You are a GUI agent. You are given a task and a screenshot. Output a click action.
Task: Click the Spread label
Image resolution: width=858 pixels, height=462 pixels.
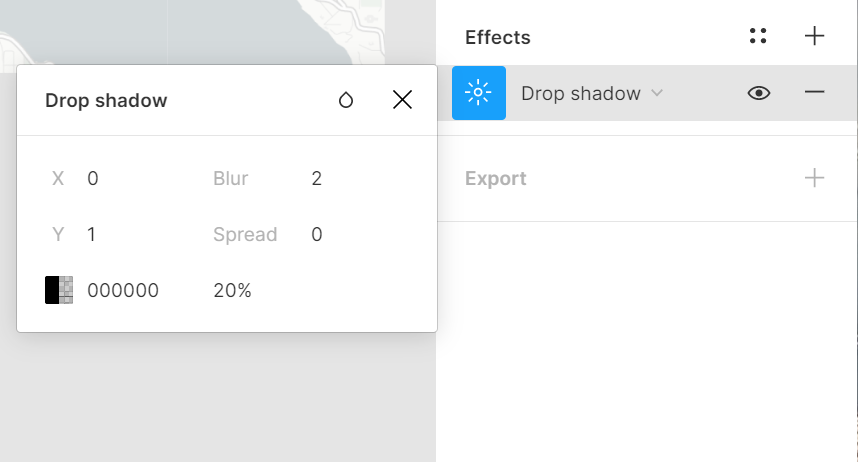click(245, 235)
